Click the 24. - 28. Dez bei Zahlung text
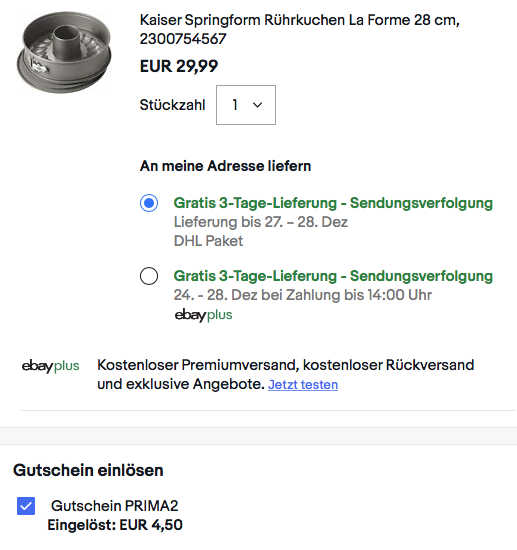The height and width of the screenshot is (550, 517). tap(303, 295)
